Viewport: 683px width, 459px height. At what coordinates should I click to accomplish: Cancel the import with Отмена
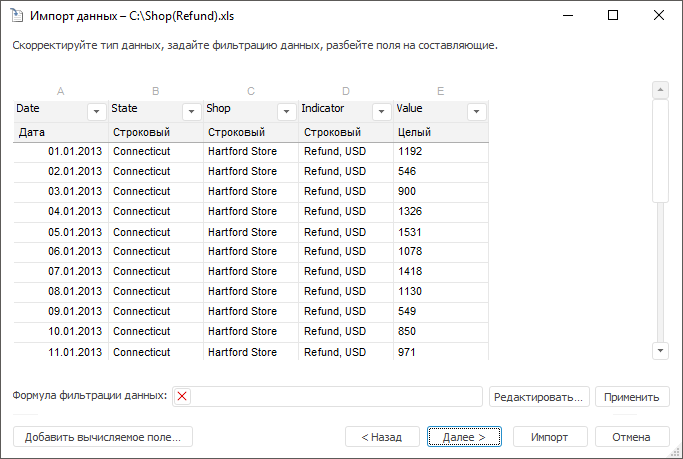tap(631, 437)
